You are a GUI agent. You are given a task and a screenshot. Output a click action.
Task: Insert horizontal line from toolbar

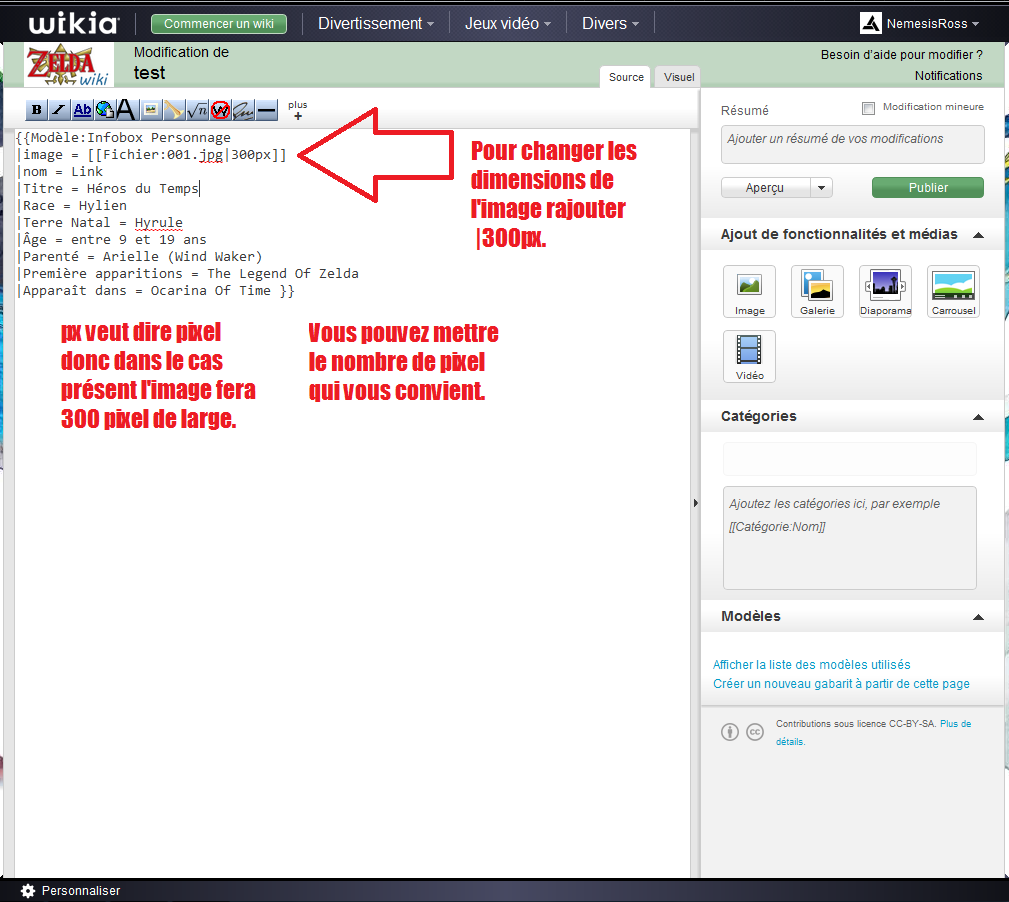click(x=266, y=110)
